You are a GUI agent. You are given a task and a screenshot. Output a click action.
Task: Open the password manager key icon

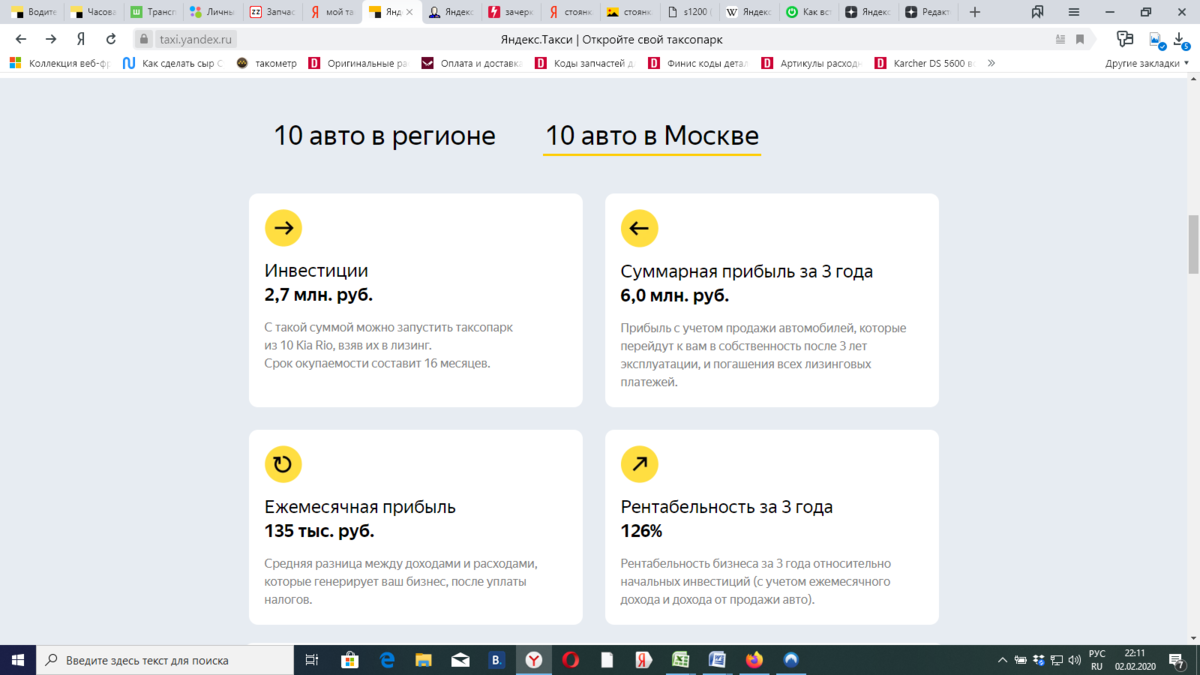pos(1125,39)
